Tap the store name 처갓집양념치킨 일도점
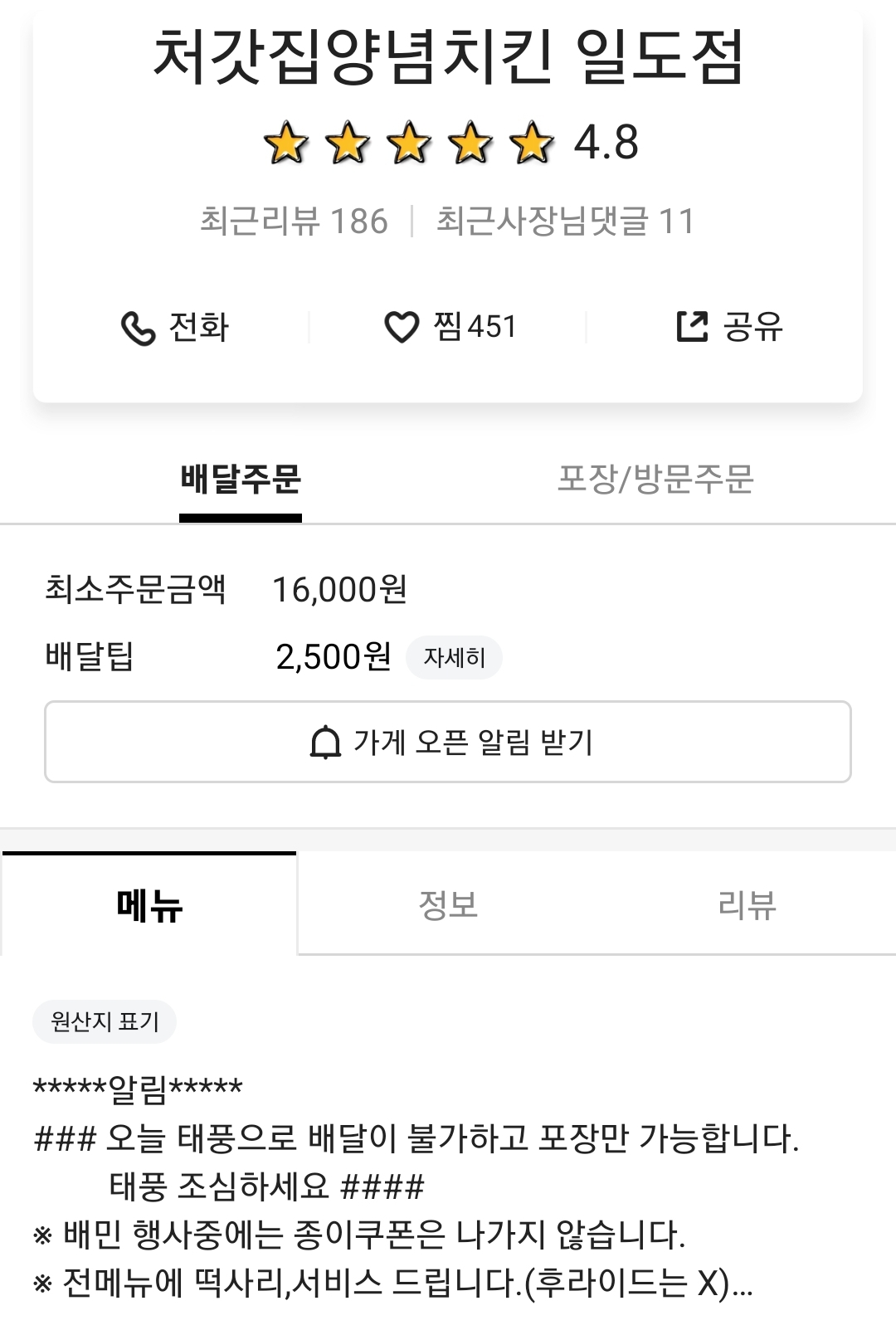This screenshot has height=1325, width=896. click(x=448, y=56)
